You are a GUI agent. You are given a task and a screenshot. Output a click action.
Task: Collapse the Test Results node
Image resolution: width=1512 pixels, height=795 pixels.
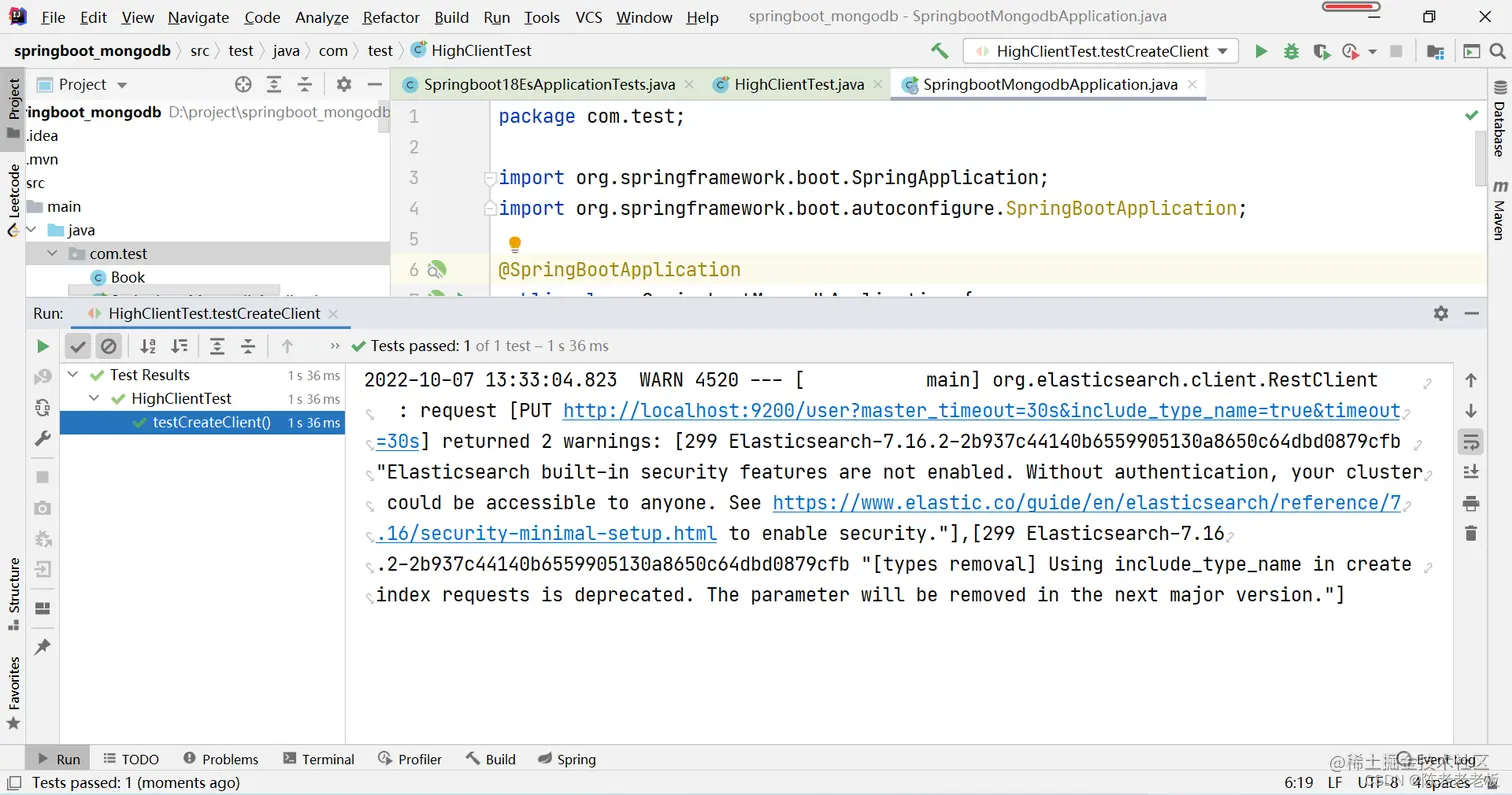[x=72, y=375]
